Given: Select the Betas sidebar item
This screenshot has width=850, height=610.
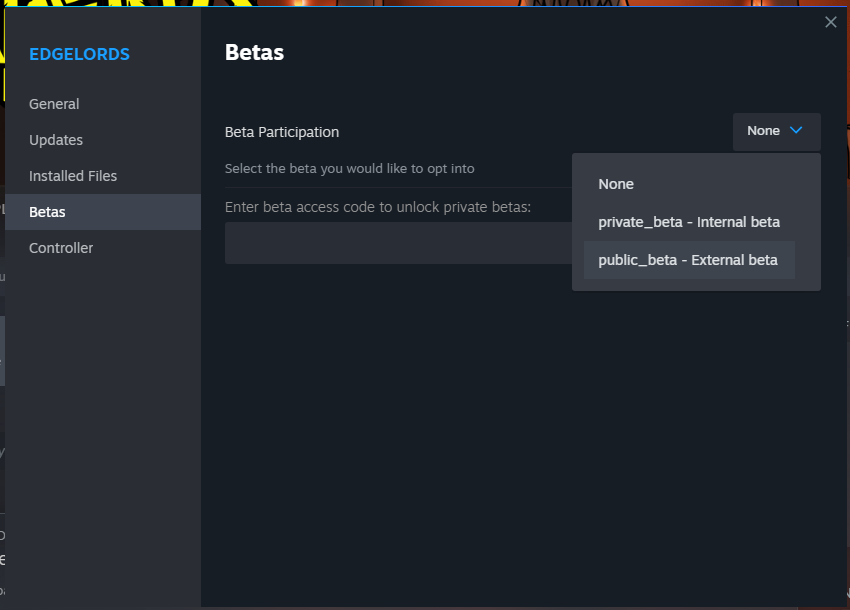Looking at the screenshot, I should tap(47, 212).
